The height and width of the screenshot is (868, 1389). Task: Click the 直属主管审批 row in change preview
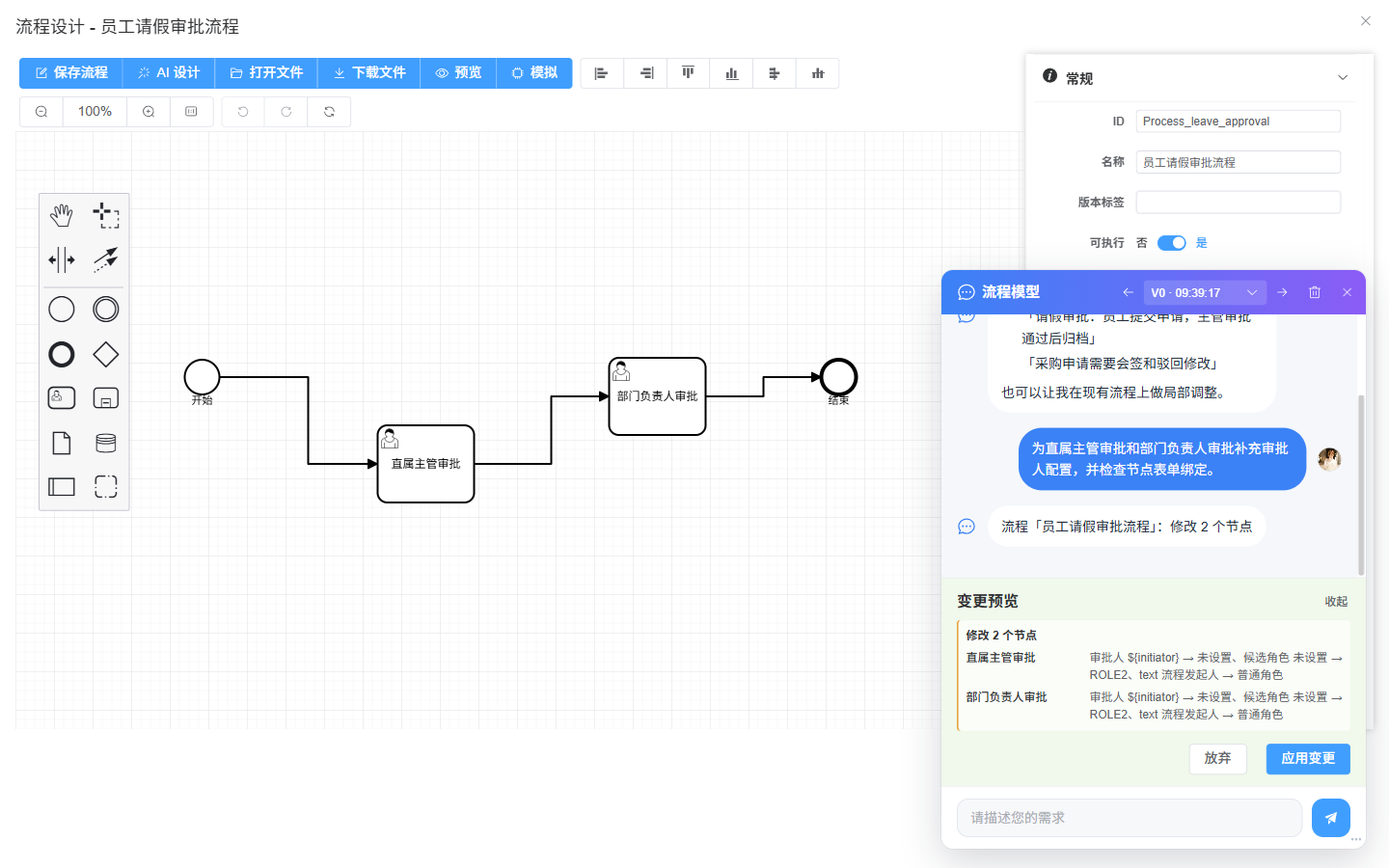coord(1155,666)
